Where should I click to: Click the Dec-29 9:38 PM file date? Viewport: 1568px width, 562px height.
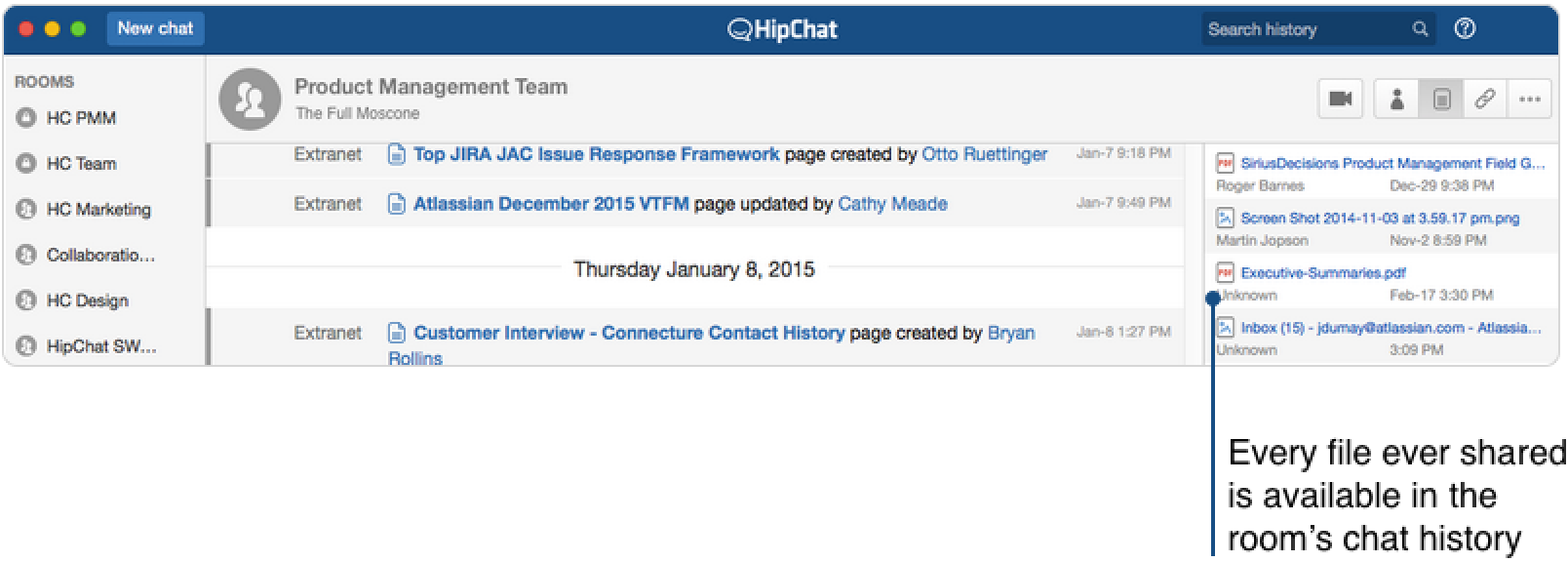[1441, 185]
